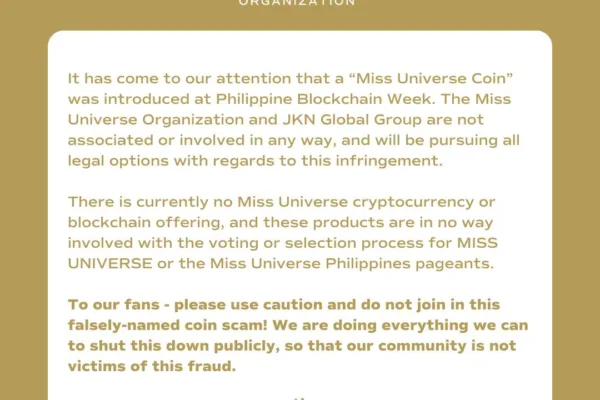Click the words Universe Organization in first paragraph
The height and width of the screenshot is (400, 600).
tap(156, 119)
